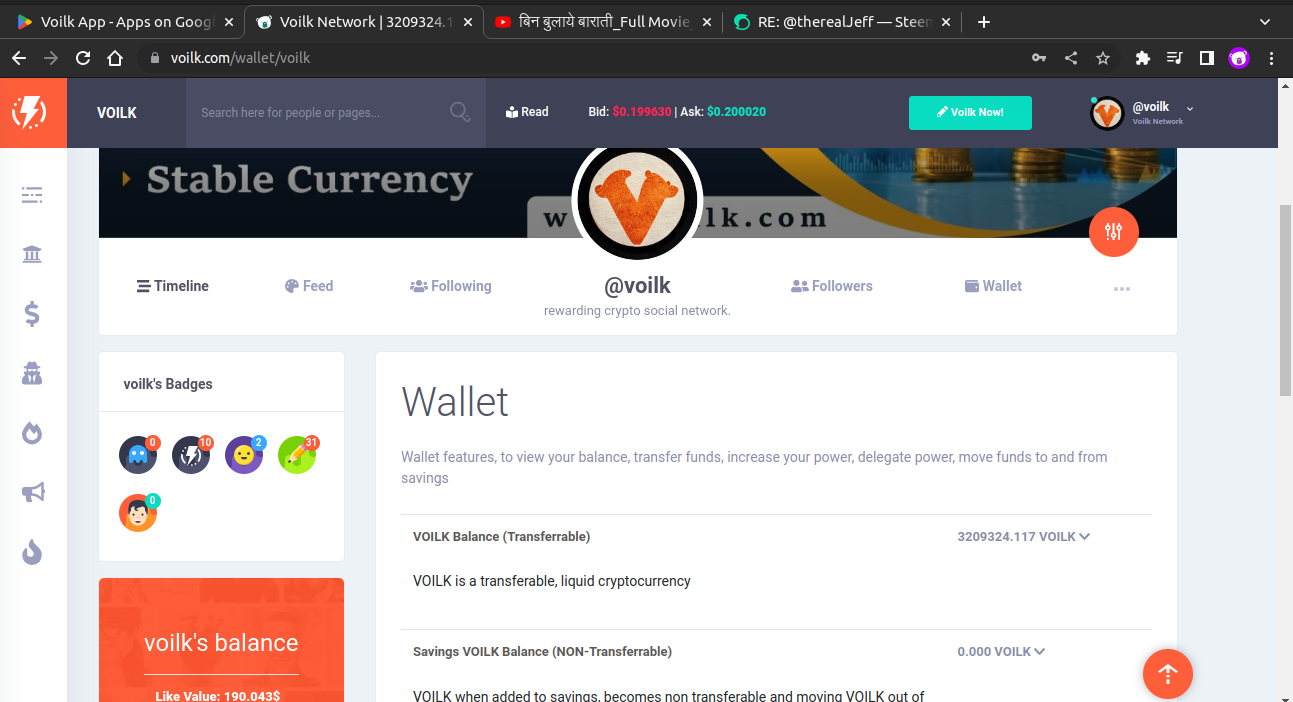Go back to the previous page
This screenshot has width=1293, height=702.
(x=19, y=58)
